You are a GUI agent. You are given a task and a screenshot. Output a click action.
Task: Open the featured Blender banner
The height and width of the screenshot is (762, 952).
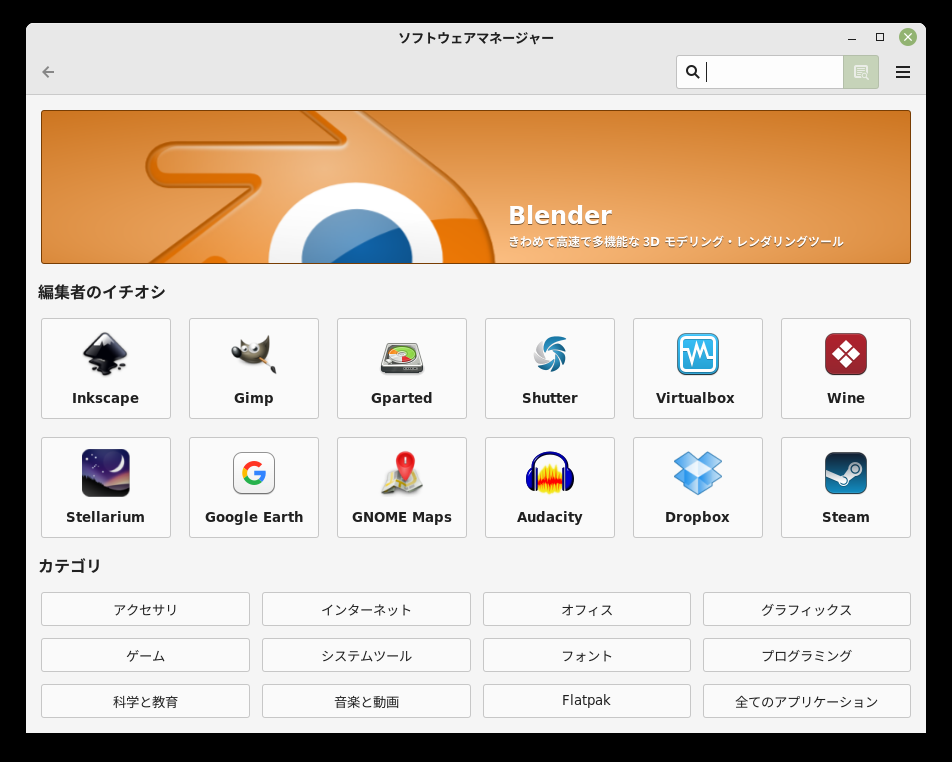pos(476,187)
